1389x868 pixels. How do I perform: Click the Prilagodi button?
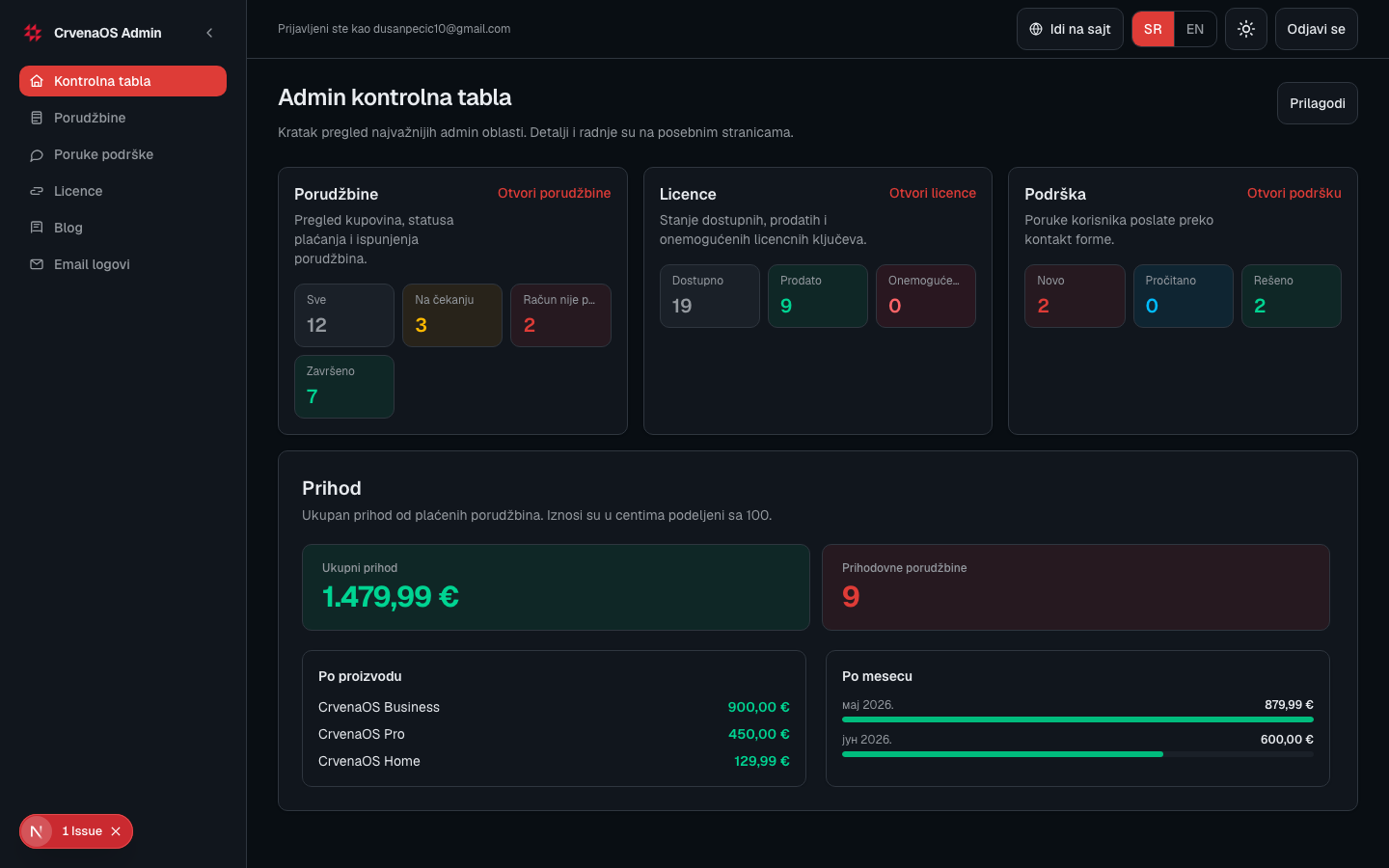(x=1317, y=103)
